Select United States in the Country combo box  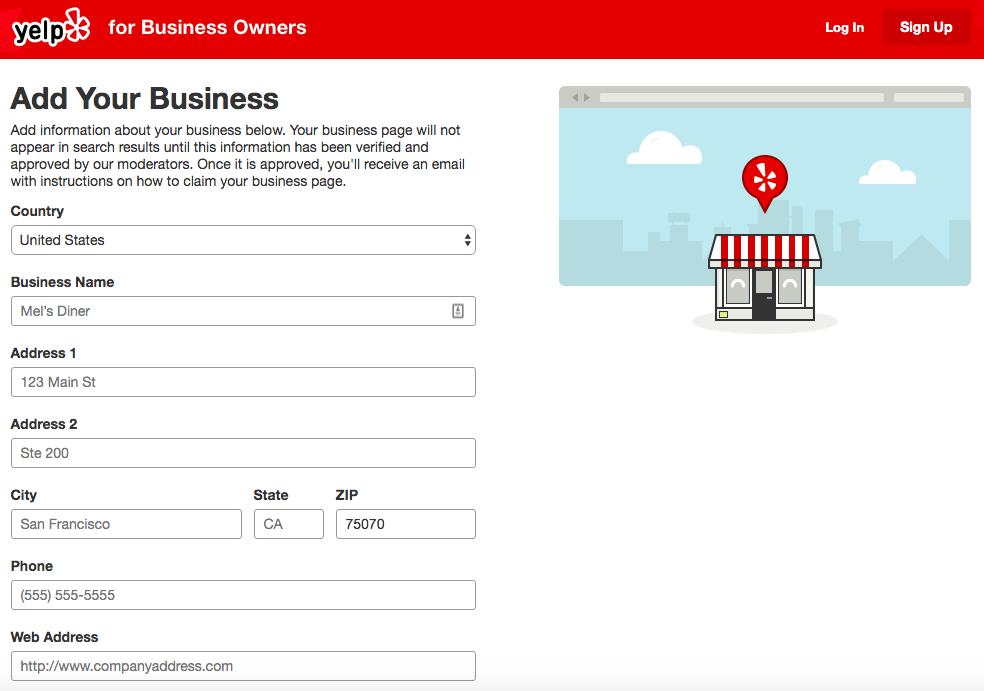pyautogui.click(x=242, y=240)
